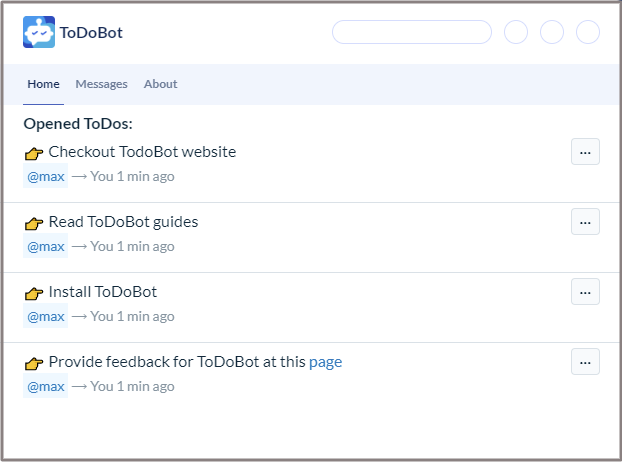Switch to the Home tab
Image resolution: width=622 pixels, height=463 pixels.
43,84
